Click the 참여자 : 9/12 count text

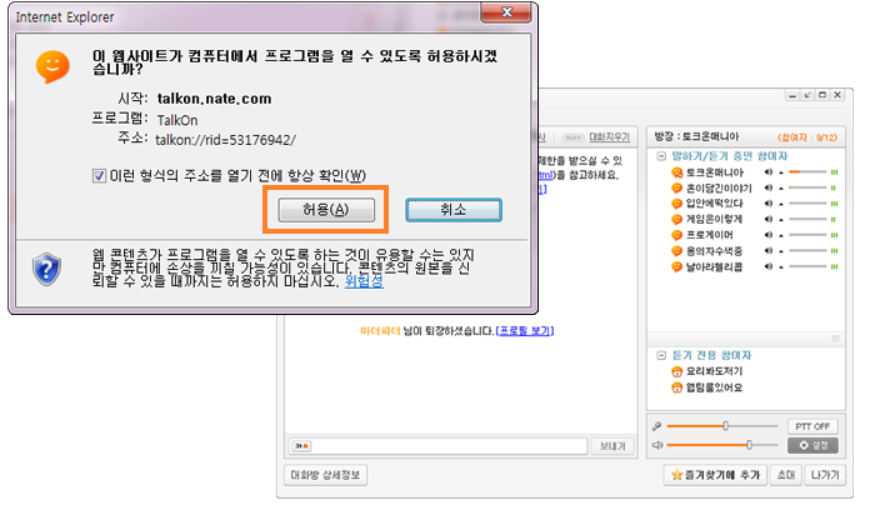807,138
